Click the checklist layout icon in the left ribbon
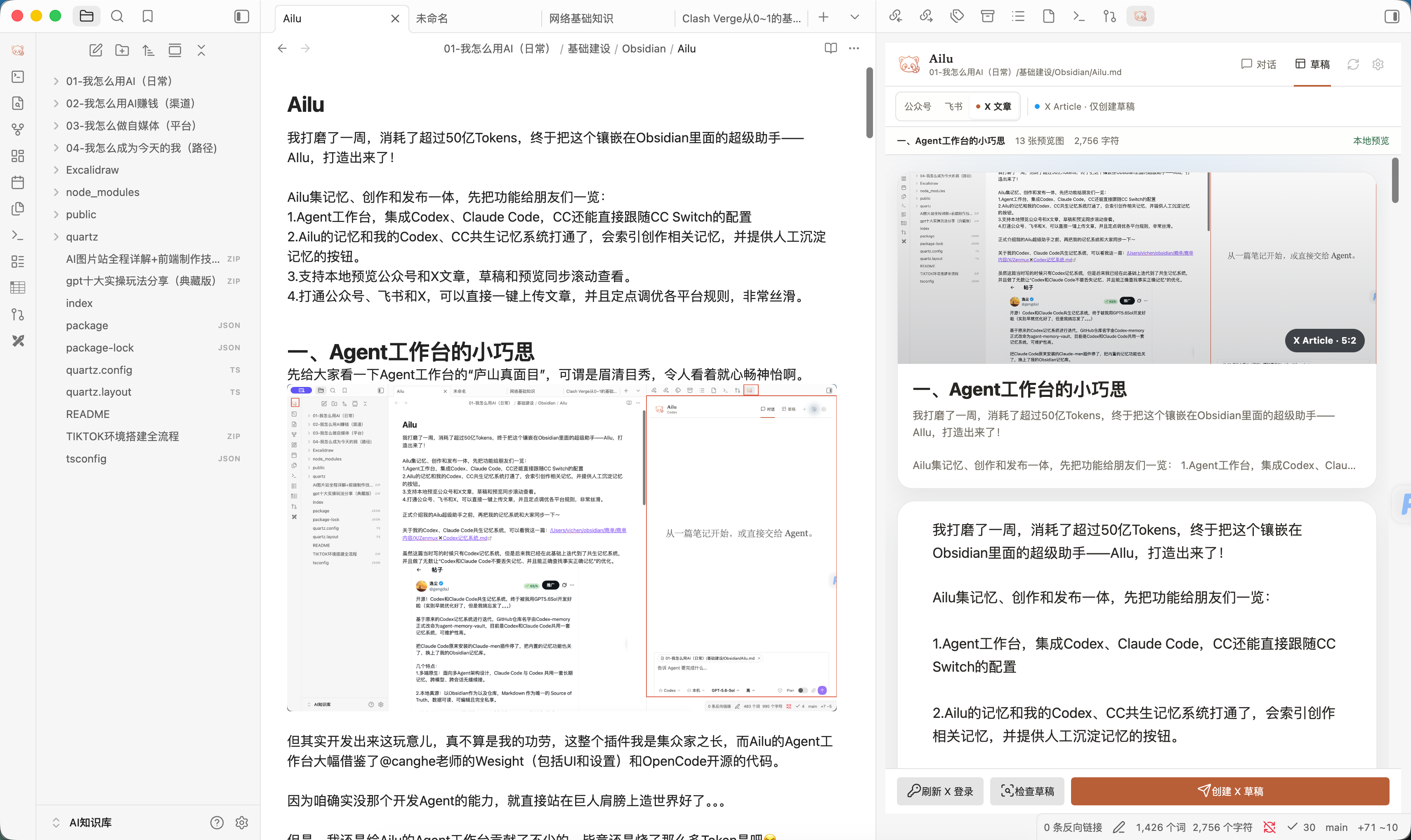Image resolution: width=1411 pixels, height=840 pixels. click(x=18, y=262)
